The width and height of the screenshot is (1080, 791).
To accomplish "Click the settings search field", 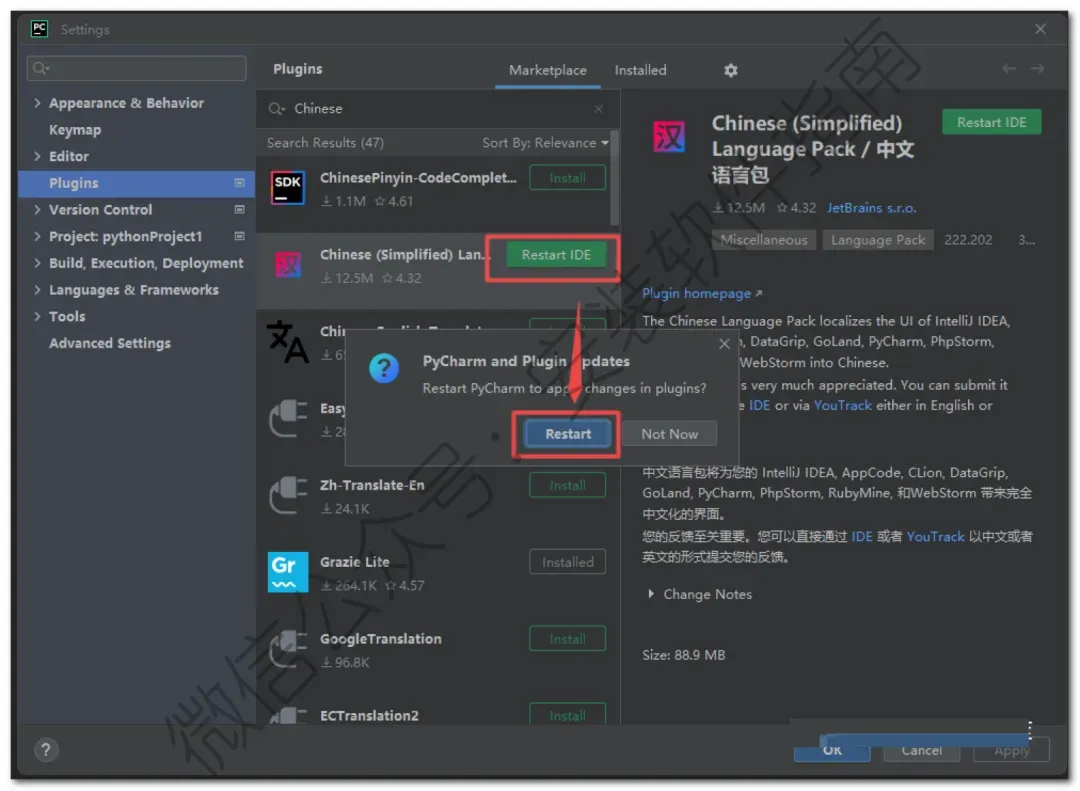I will tap(136, 68).
